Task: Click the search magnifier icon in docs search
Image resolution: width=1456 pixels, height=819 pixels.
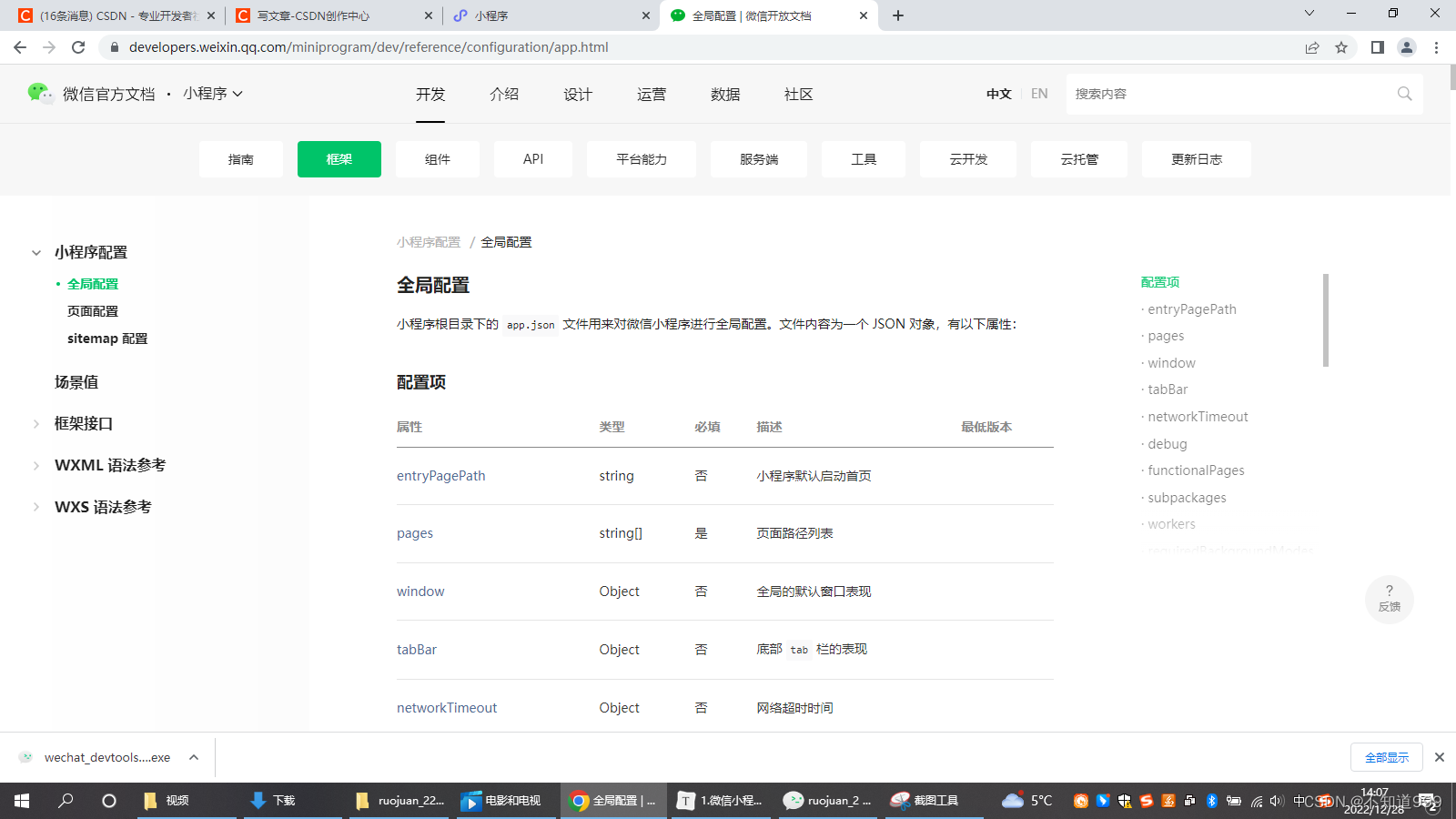Action: tap(1405, 94)
